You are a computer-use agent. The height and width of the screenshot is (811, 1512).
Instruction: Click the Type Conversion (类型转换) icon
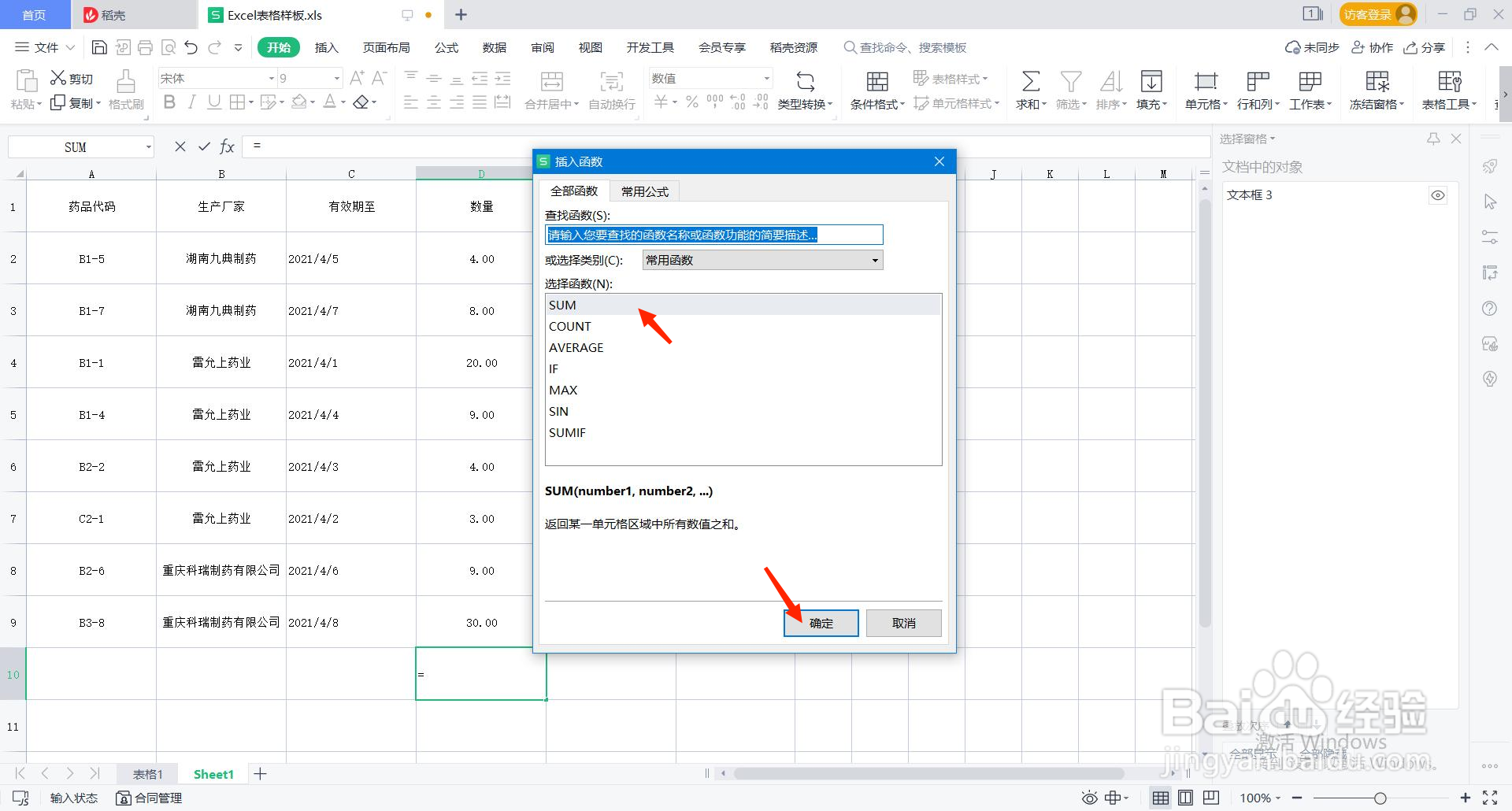click(x=805, y=81)
